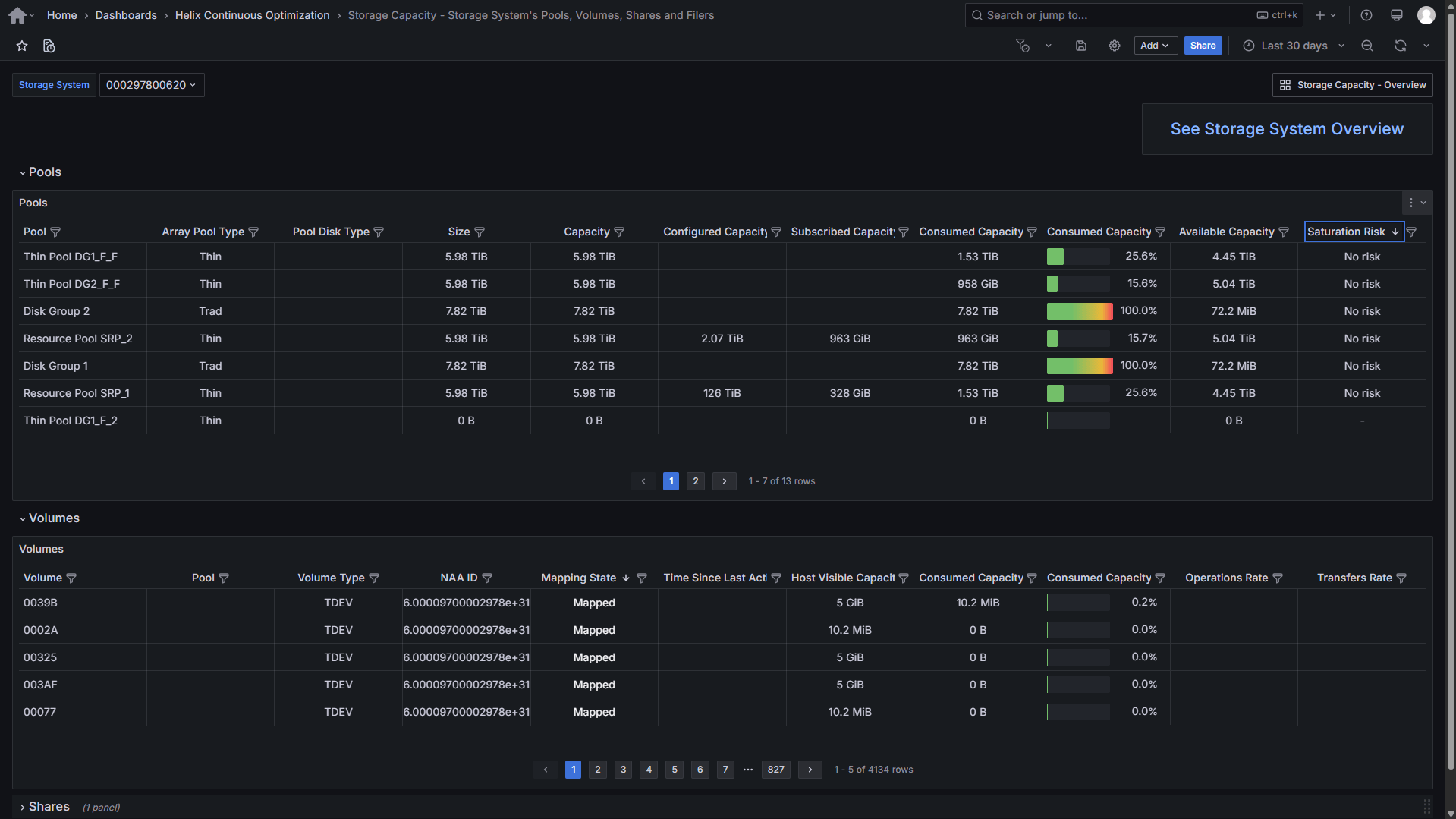
Task: Go to page 2 of Pools table
Action: 695,481
